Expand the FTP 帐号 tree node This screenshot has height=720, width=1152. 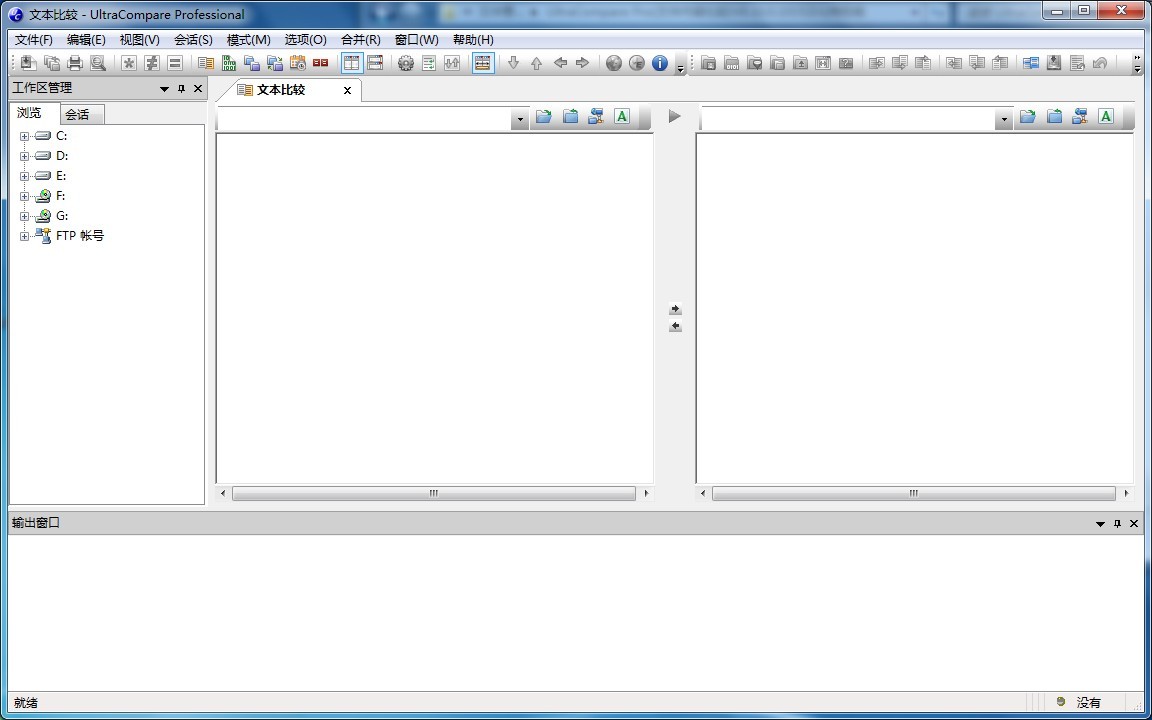tap(24, 236)
